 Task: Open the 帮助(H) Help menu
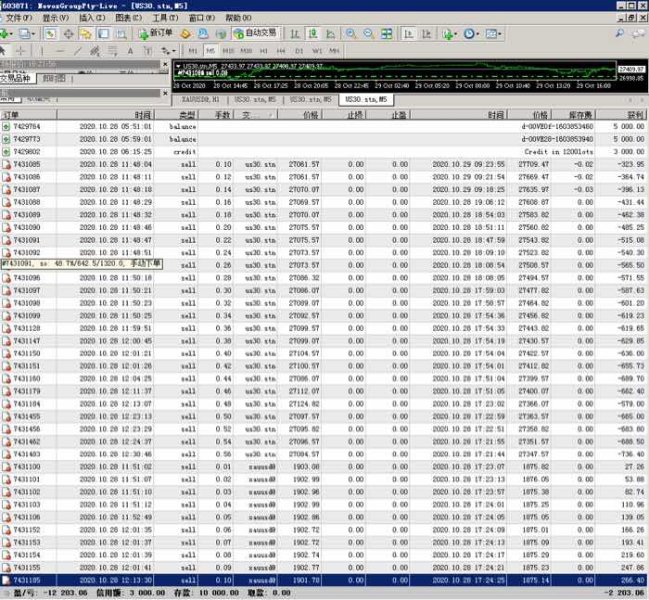click(238, 18)
